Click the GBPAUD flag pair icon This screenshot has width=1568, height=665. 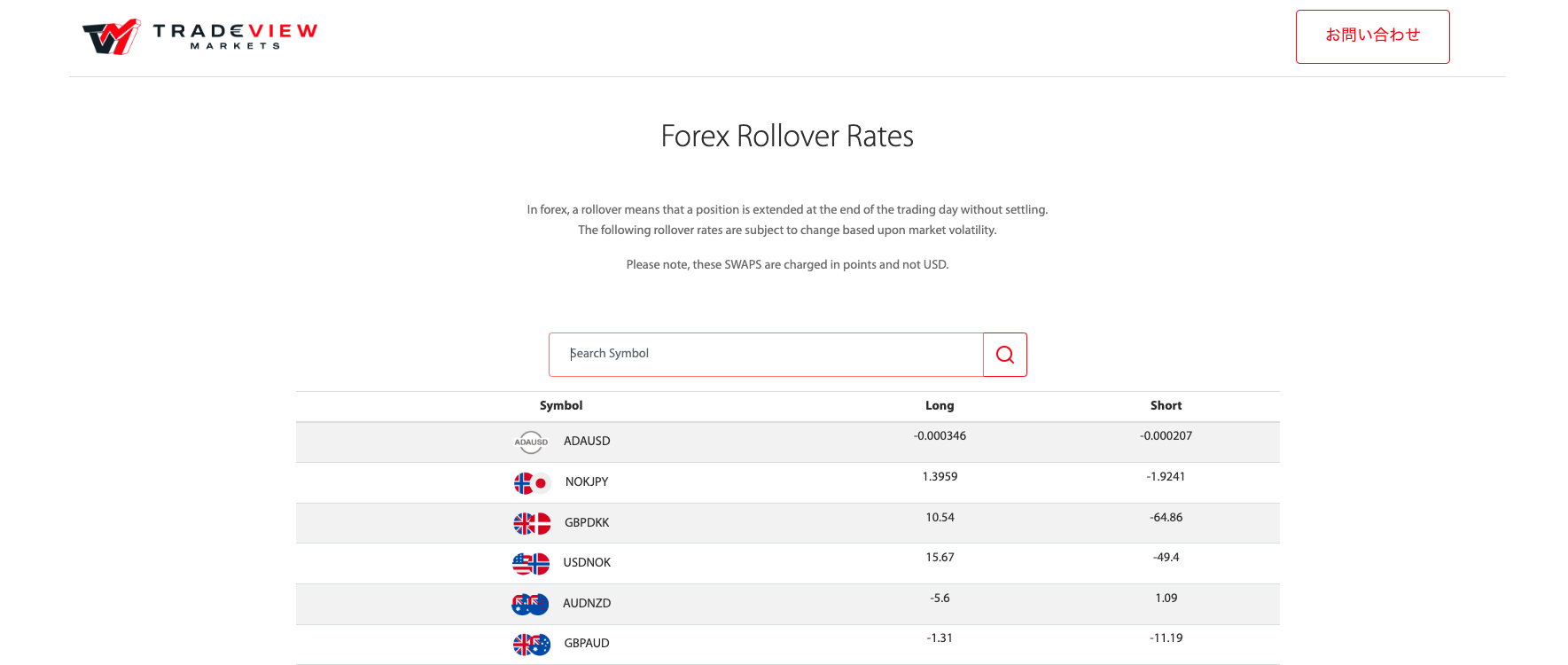tap(532, 645)
